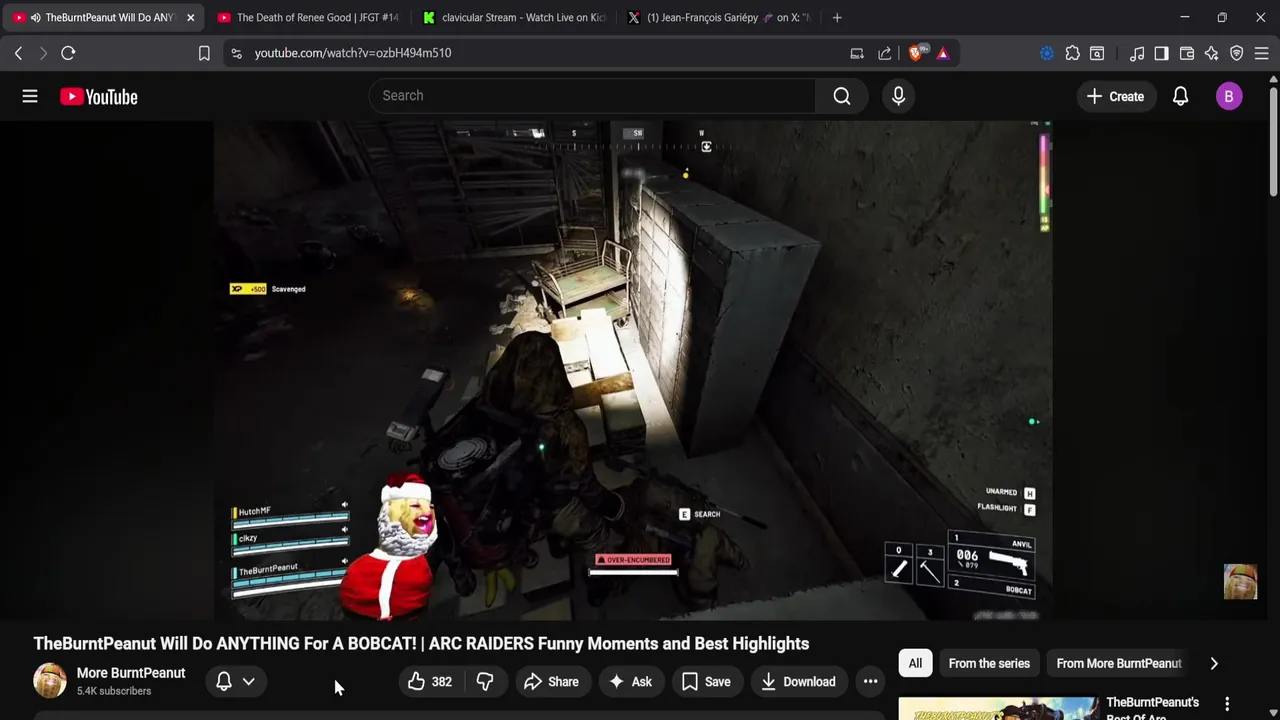
Task: Open Brave VPN shield icon
Action: point(1237,53)
